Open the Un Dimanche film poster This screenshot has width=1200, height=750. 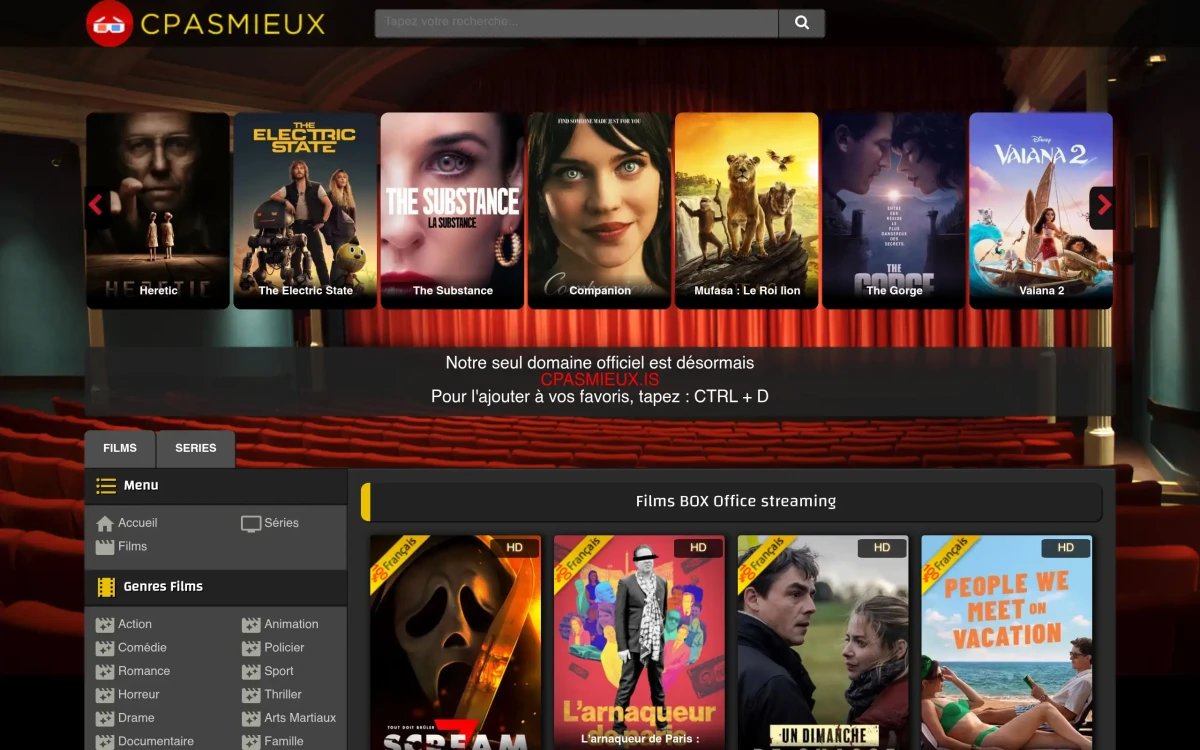823,643
